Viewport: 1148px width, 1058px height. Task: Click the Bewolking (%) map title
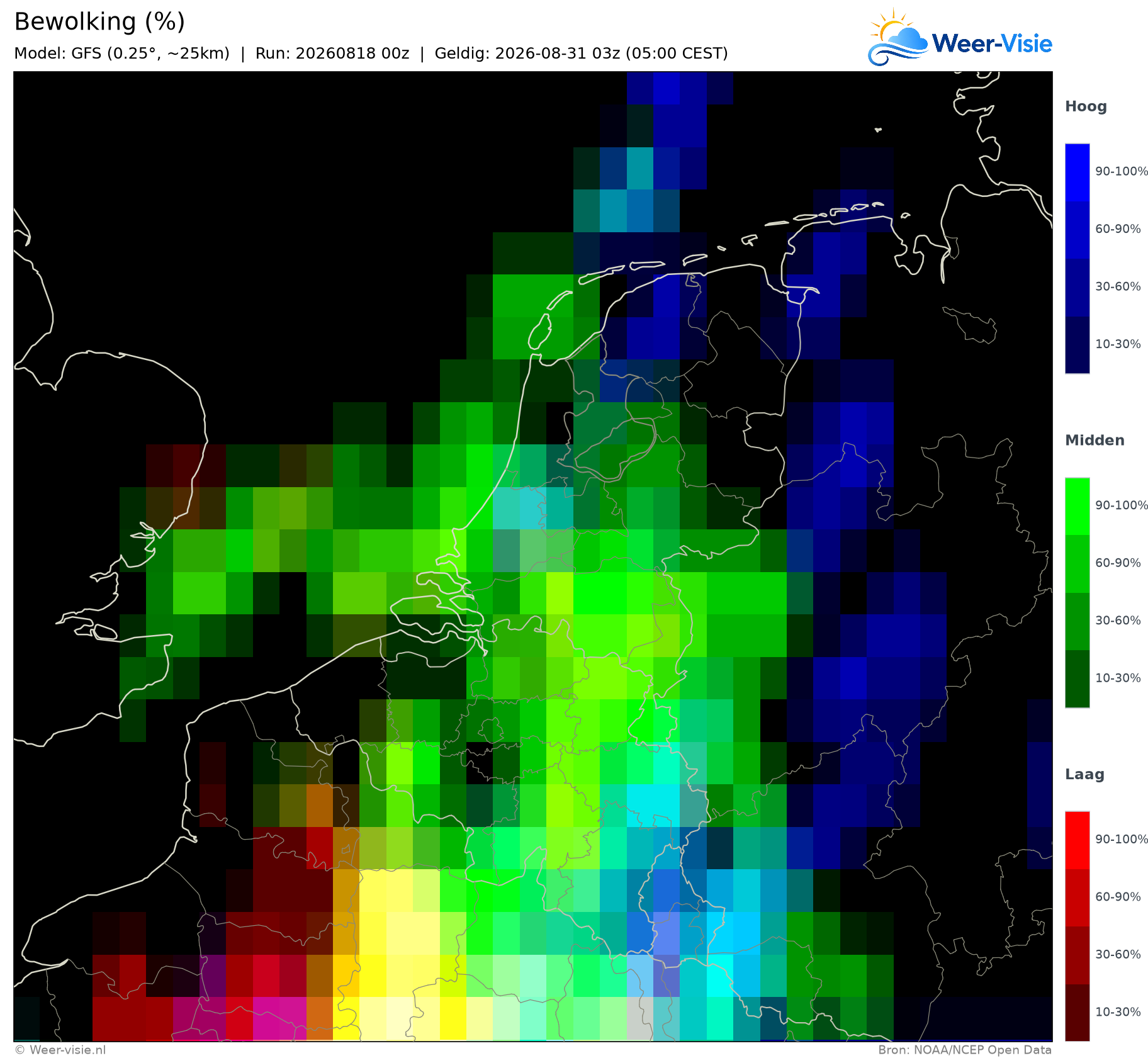pyautogui.click(x=99, y=22)
